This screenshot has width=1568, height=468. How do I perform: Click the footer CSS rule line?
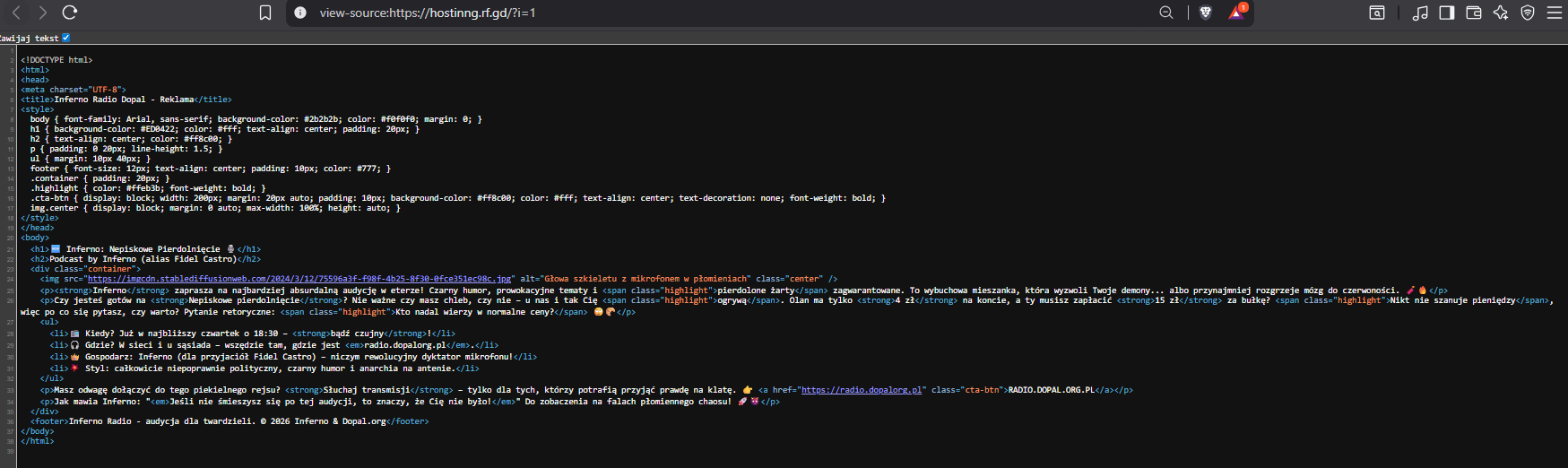211,169
